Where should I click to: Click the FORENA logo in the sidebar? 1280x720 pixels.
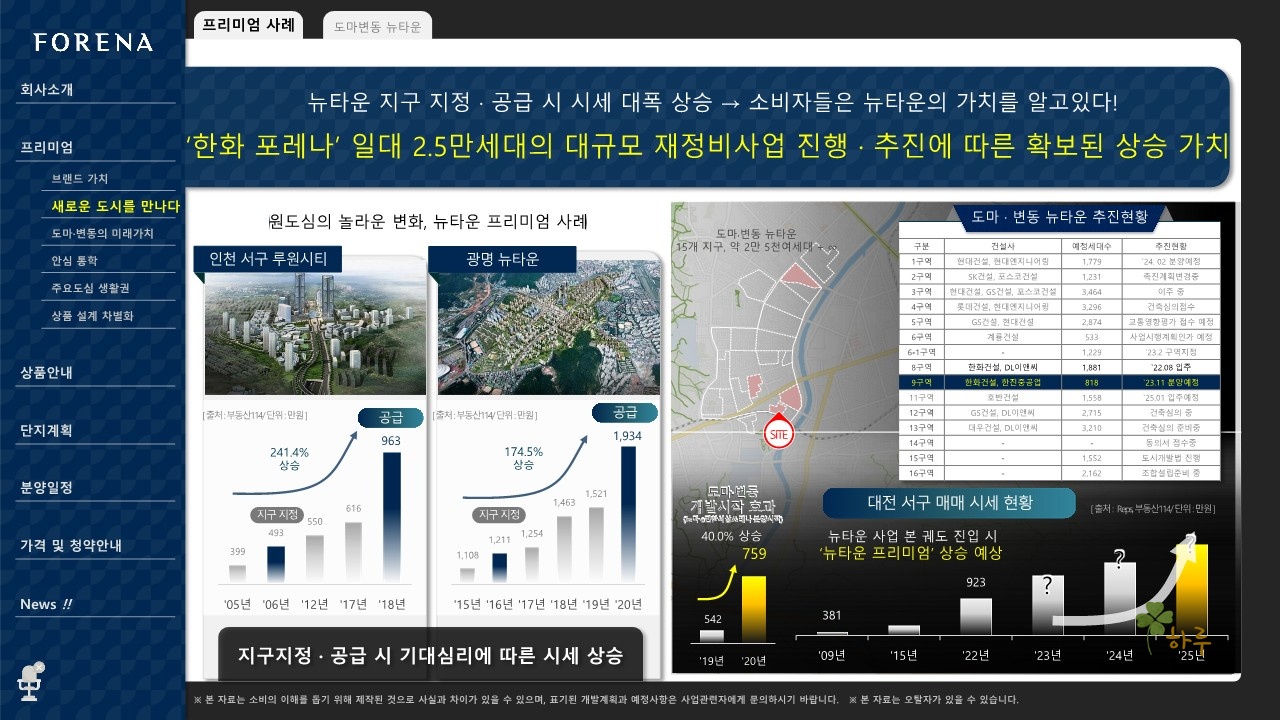tap(93, 42)
